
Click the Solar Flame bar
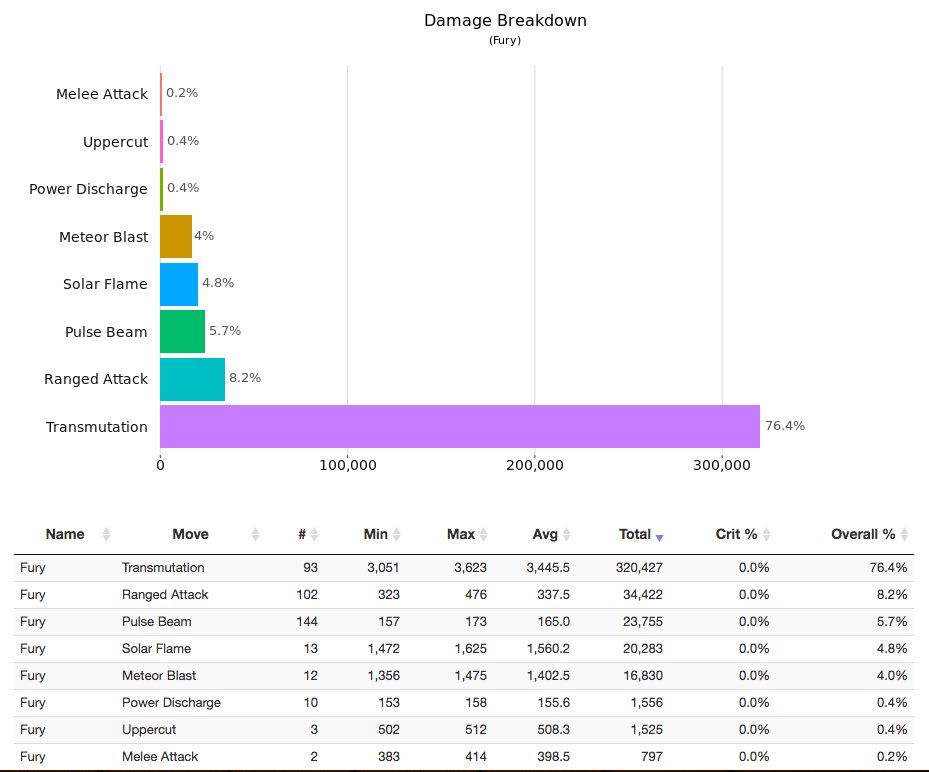177,284
